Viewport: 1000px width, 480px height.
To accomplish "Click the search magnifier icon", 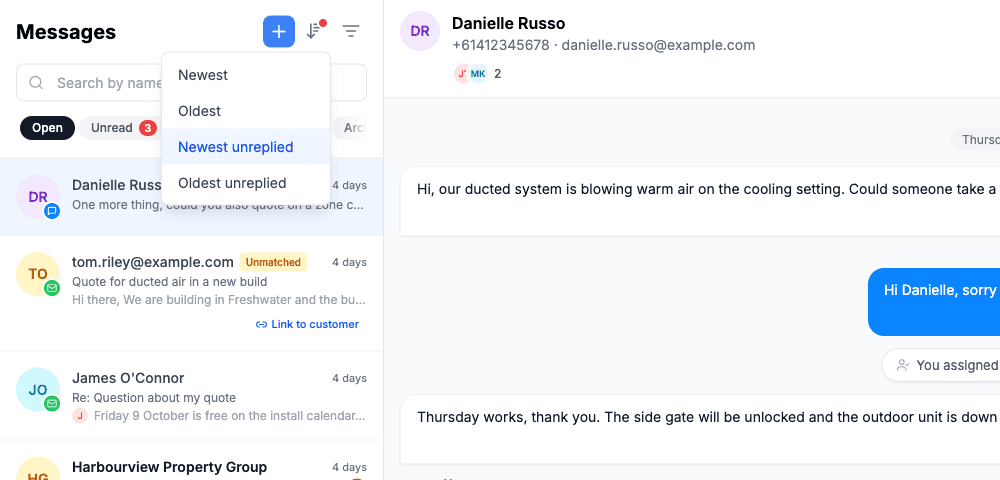I will (36, 83).
